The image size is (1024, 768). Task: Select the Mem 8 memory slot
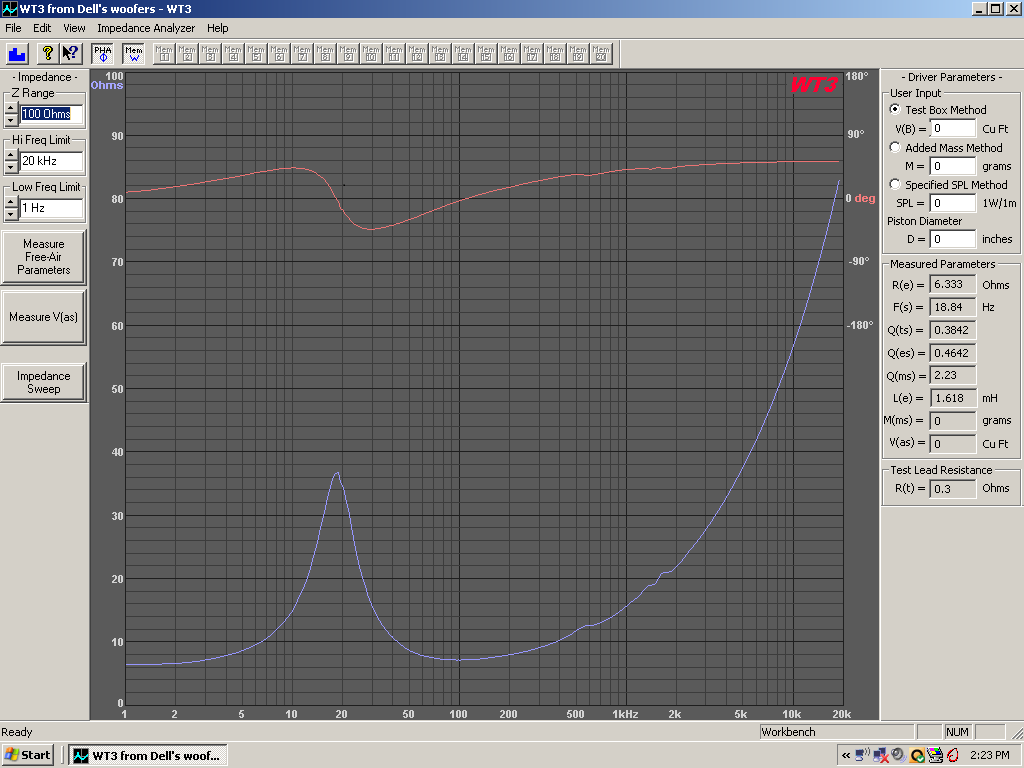pos(325,54)
